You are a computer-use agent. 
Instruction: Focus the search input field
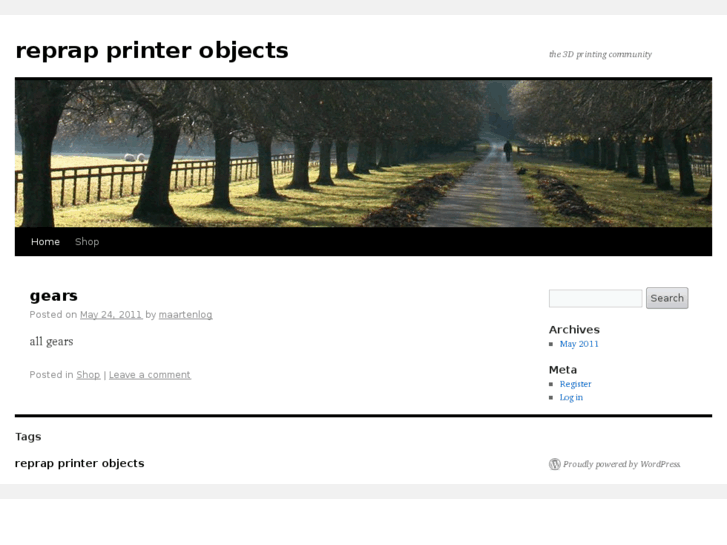click(595, 298)
